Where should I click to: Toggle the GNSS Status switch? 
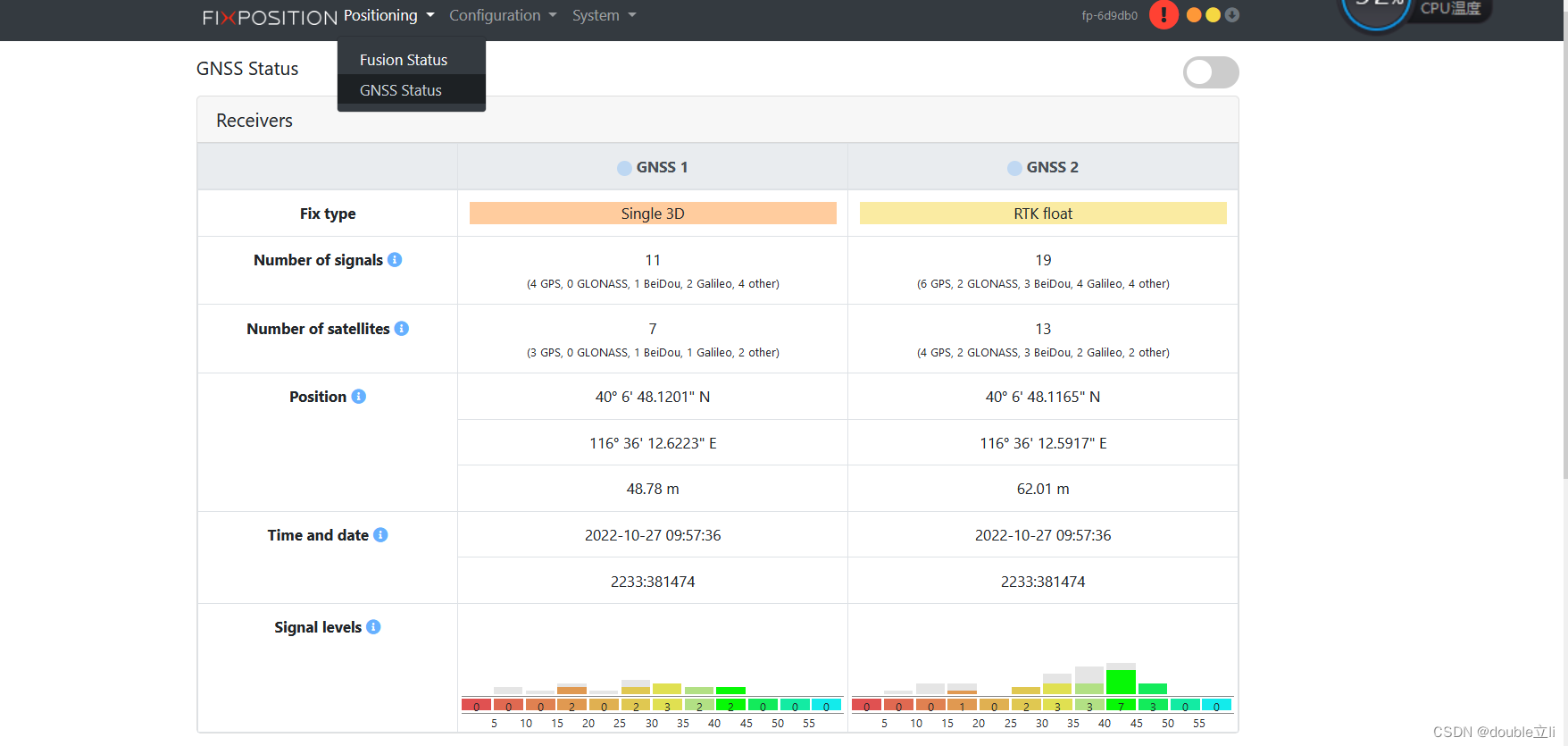(x=1211, y=72)
